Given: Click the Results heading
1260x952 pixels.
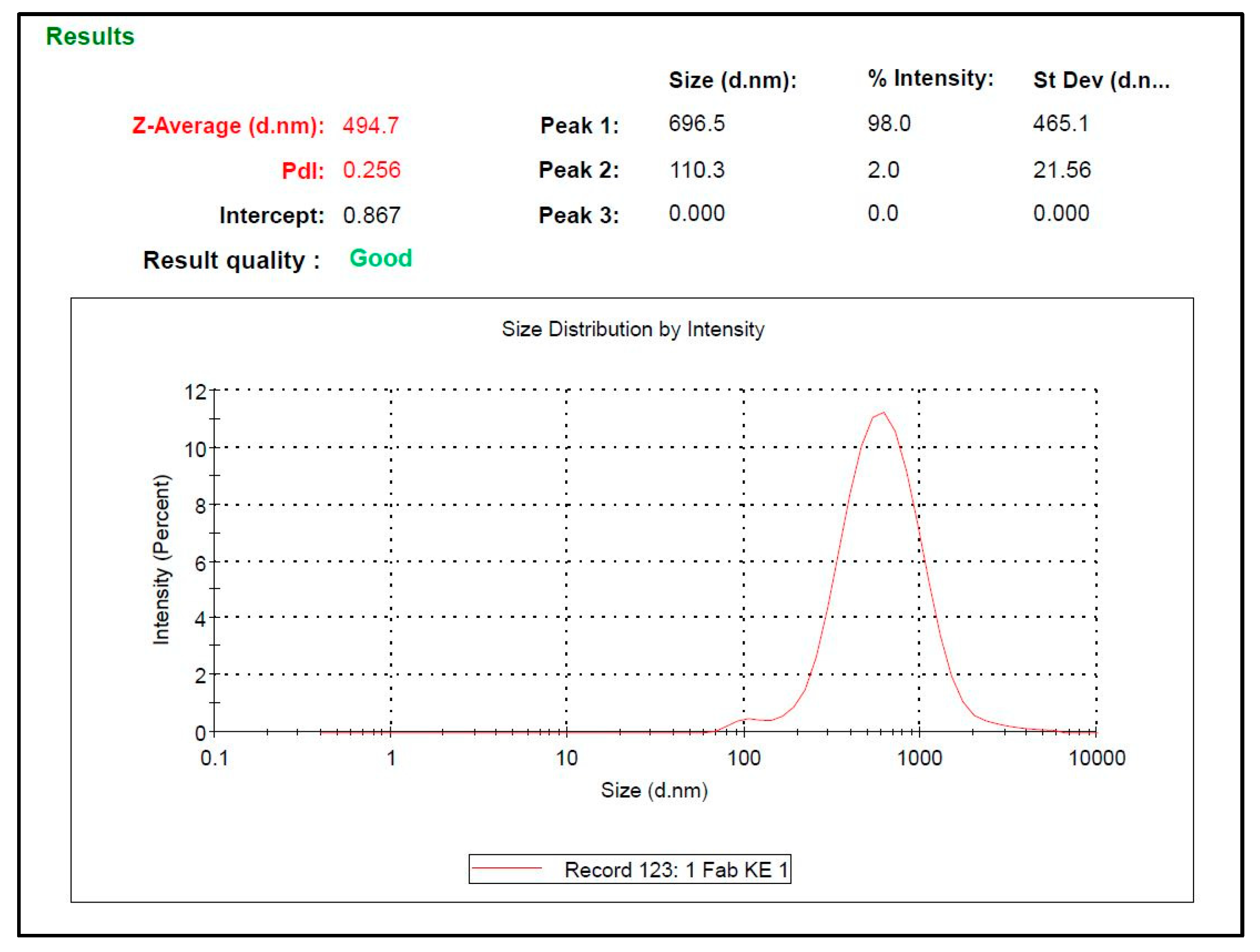Looking at the screenshot, I should point(90,36).
